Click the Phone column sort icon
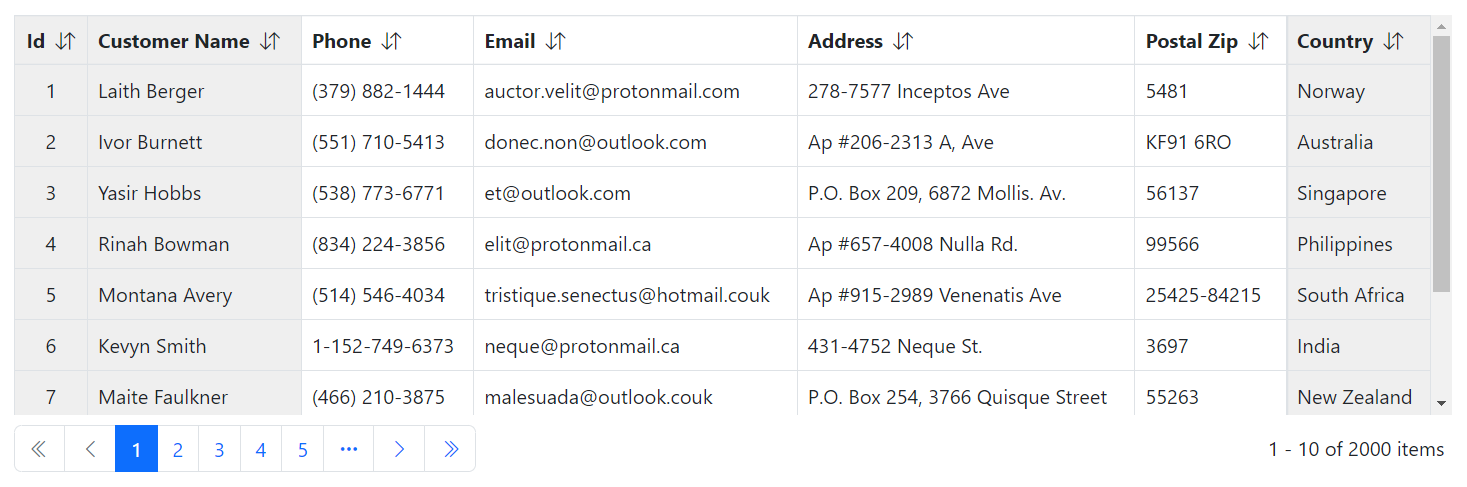Image resolution: width=1467 pixels, height=487 pixels. click(392, 41)
